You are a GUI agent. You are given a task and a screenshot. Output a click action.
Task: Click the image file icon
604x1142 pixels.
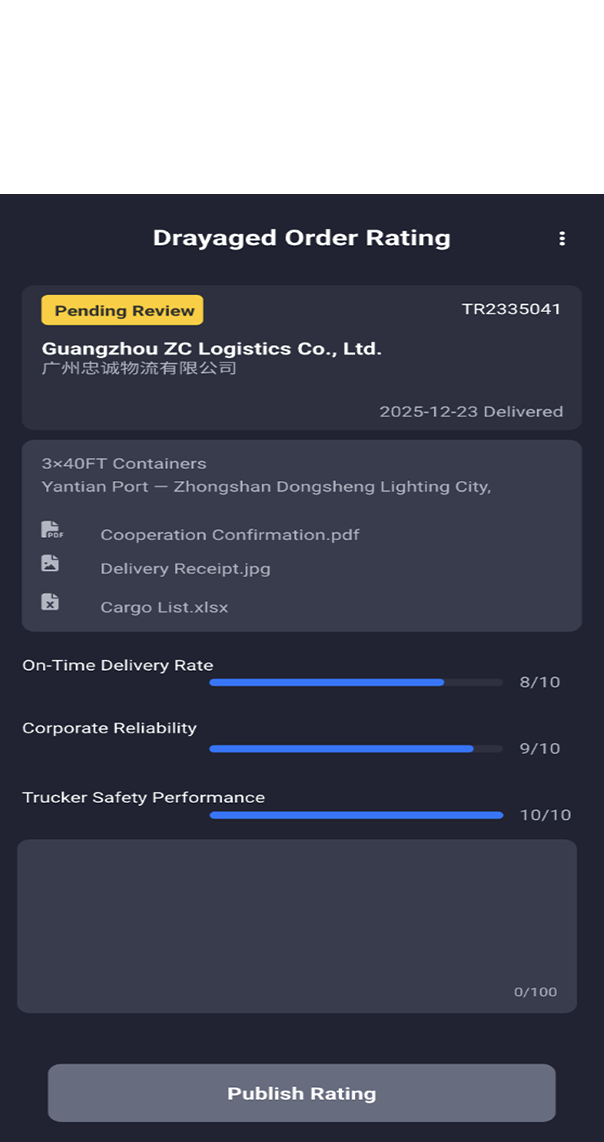pos(50,563)
